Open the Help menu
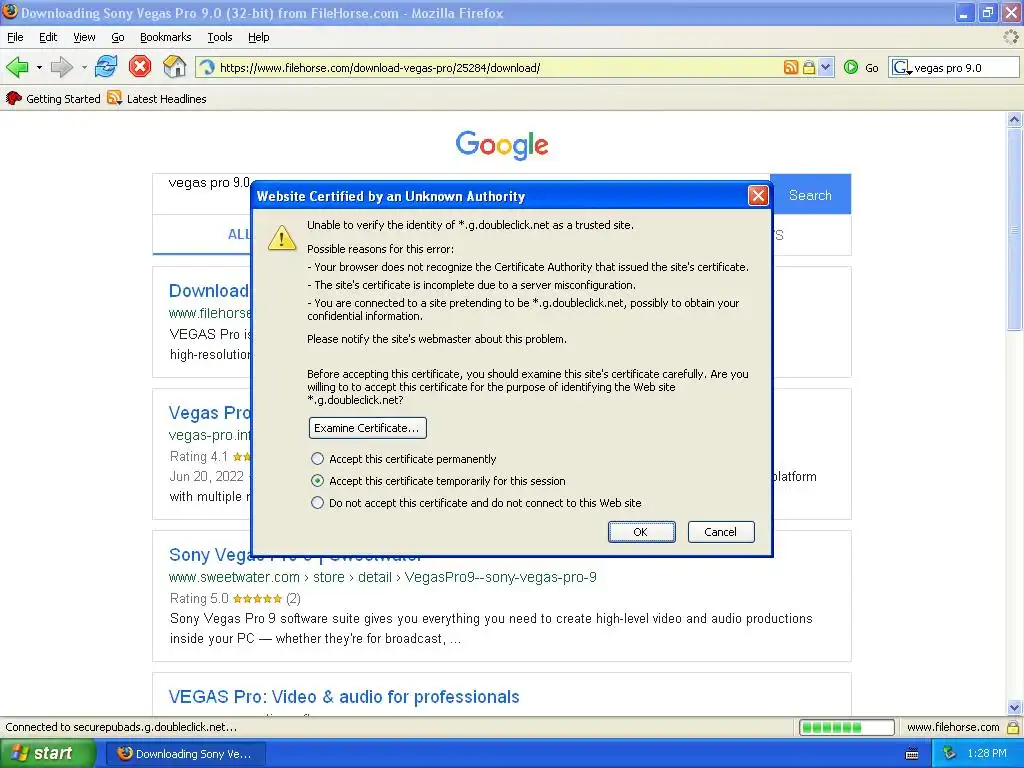 (259, 37)
